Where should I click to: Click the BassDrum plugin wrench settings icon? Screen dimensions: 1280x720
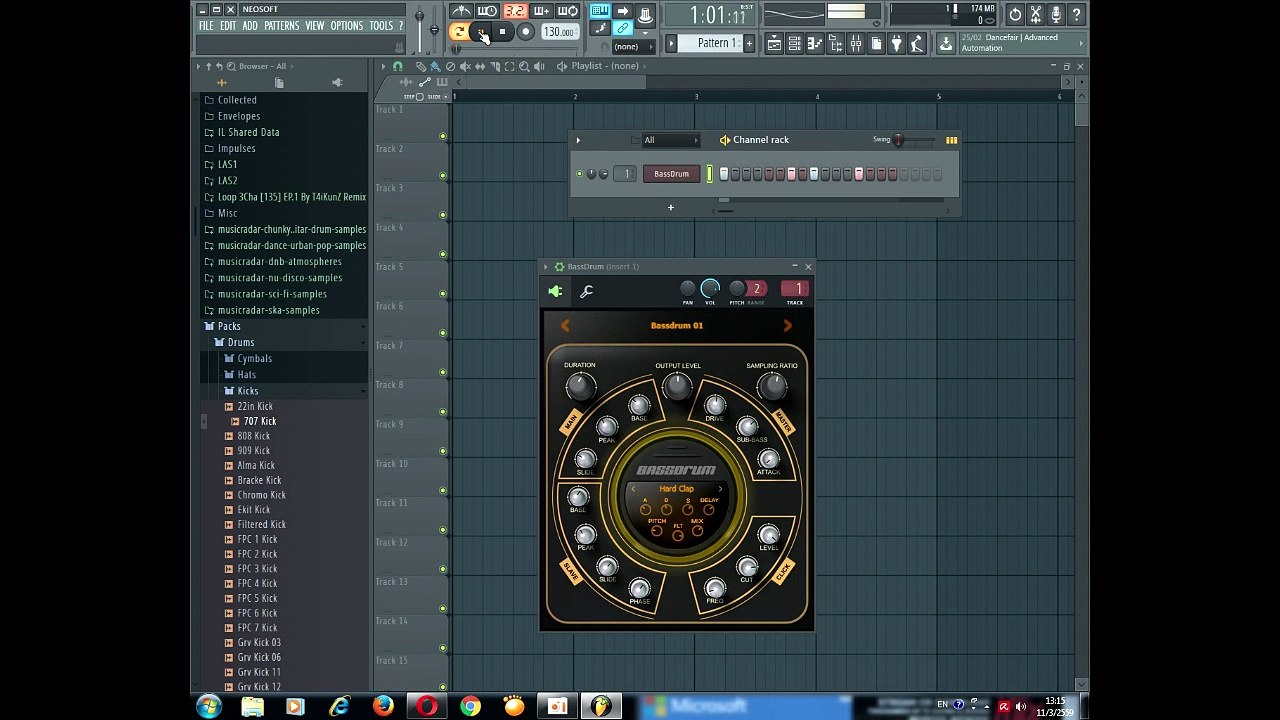[586, 292]
